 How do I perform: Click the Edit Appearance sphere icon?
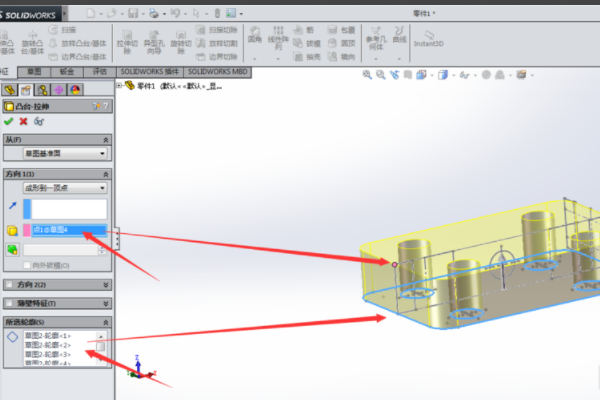click(x=486, y=75)
